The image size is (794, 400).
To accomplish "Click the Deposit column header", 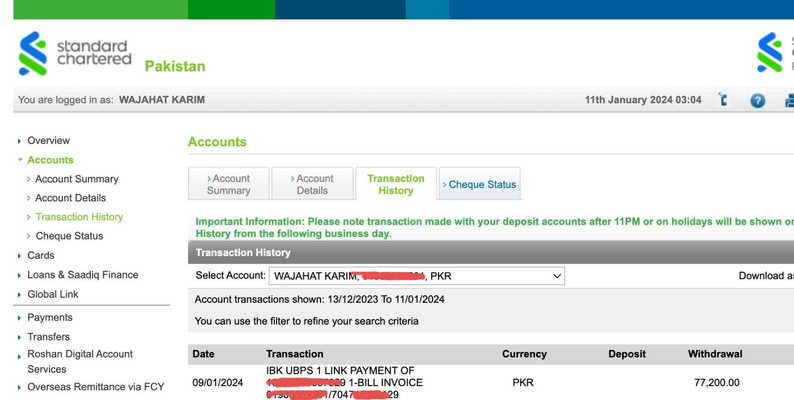I will coord(627,354).
